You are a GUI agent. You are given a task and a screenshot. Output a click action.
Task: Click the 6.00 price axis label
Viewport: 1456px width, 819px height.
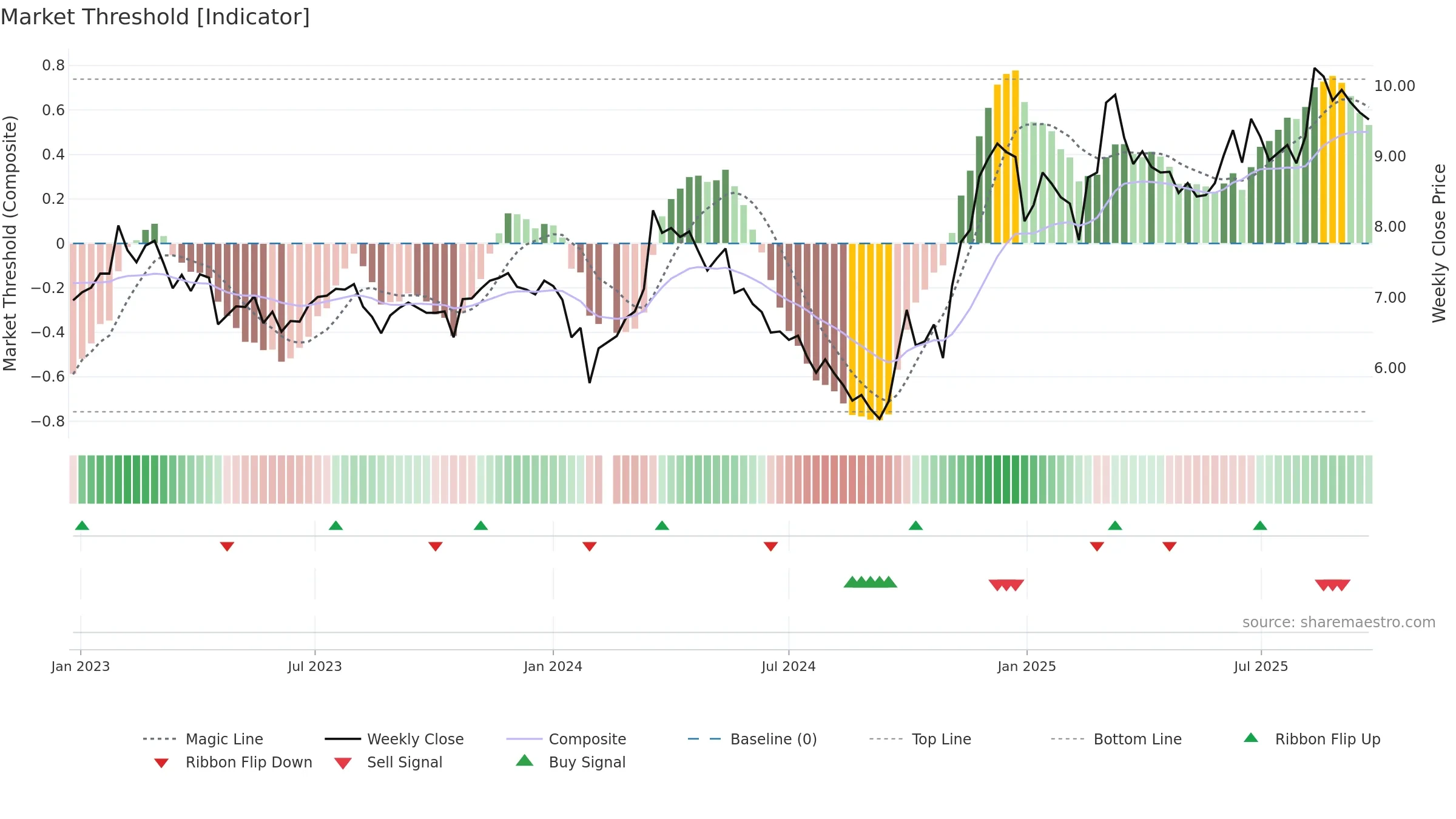pyautogui.click(x=1390, y=368)
